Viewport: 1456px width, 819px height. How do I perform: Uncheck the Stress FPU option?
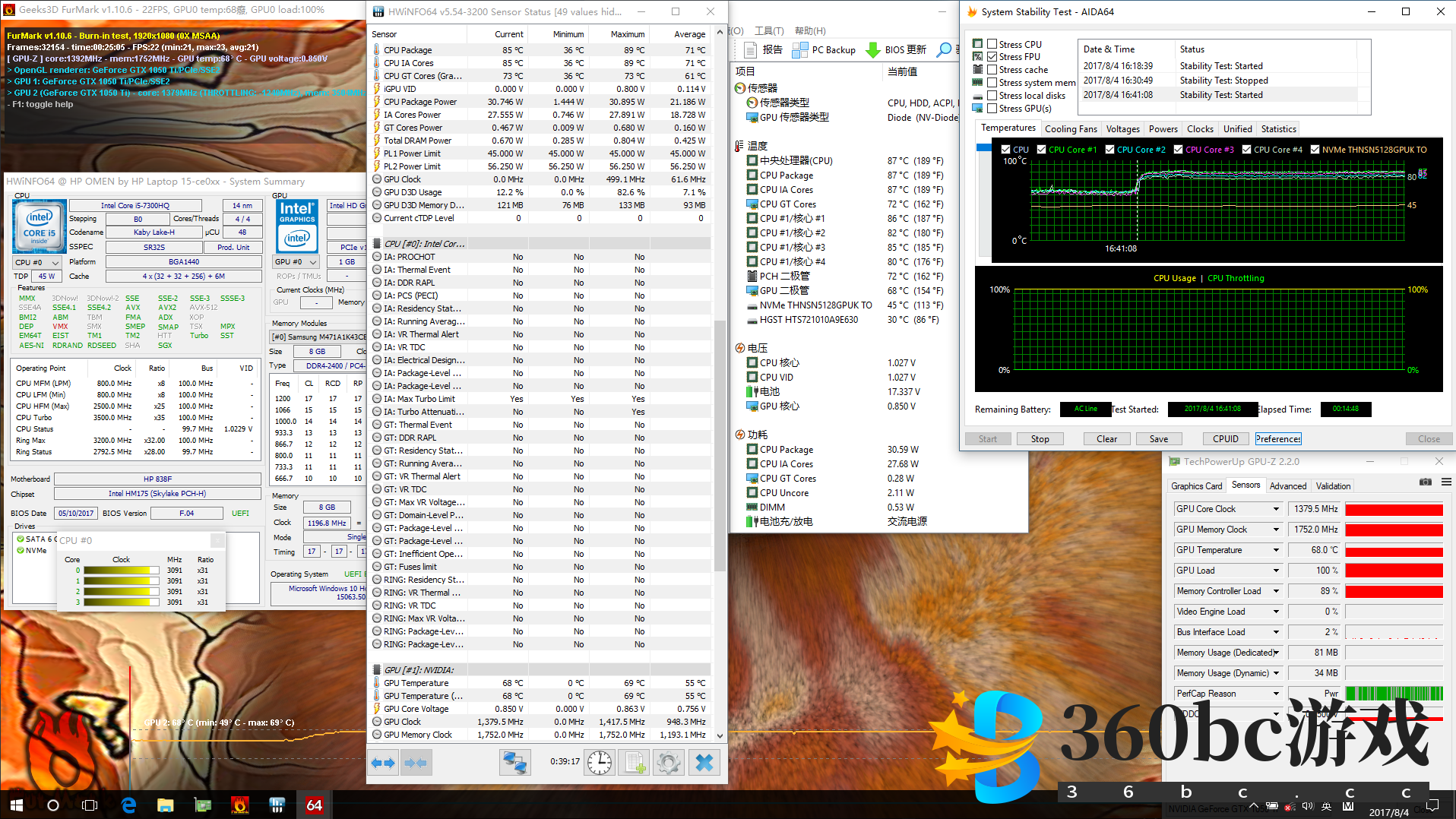click(x=992, y=57)
